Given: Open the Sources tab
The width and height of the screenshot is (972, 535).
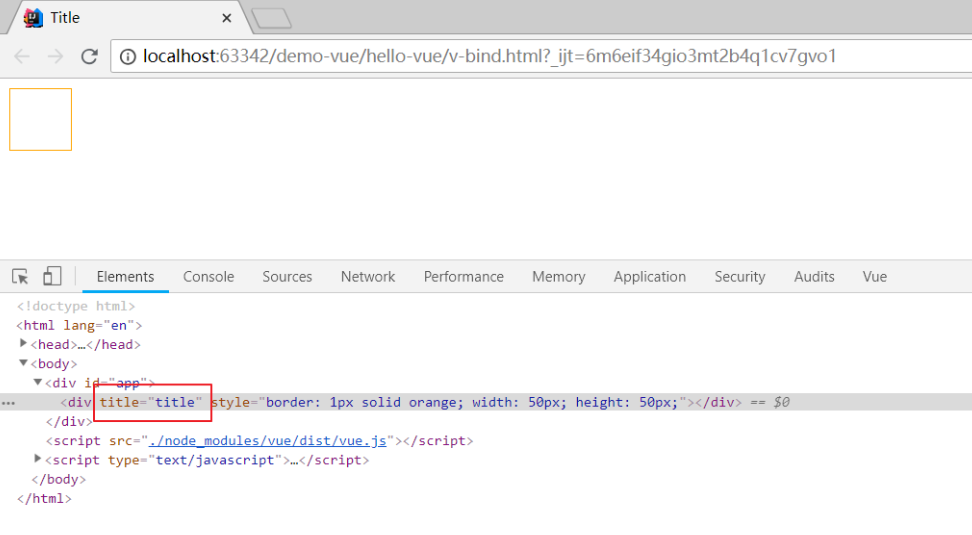Looking at the screenshot, I should click(287, 276).
